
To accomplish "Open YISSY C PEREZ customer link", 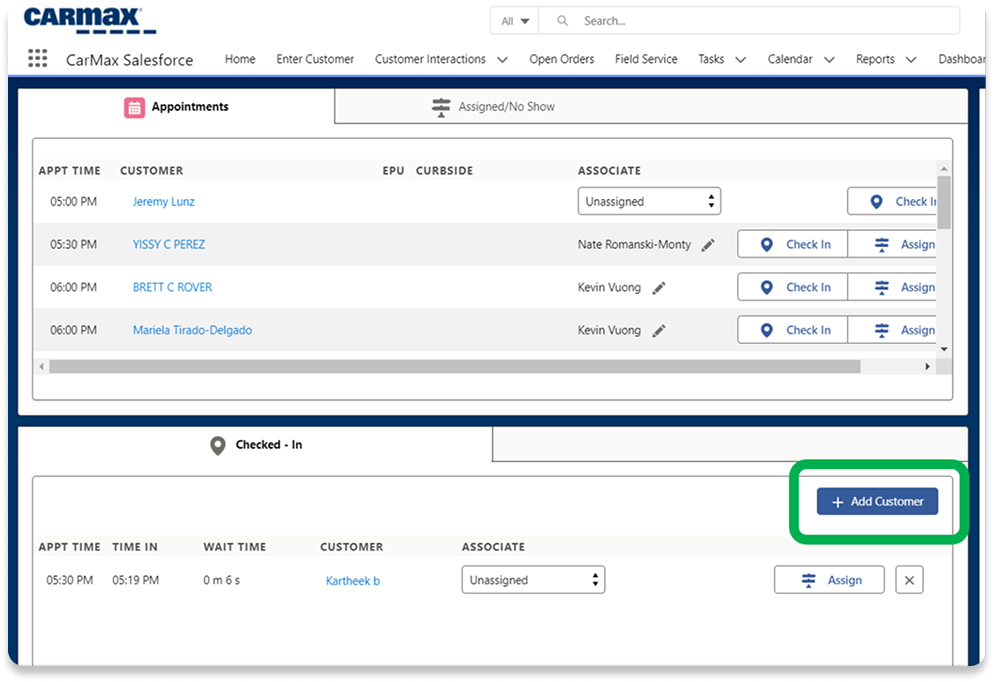I will pos(169,245).
